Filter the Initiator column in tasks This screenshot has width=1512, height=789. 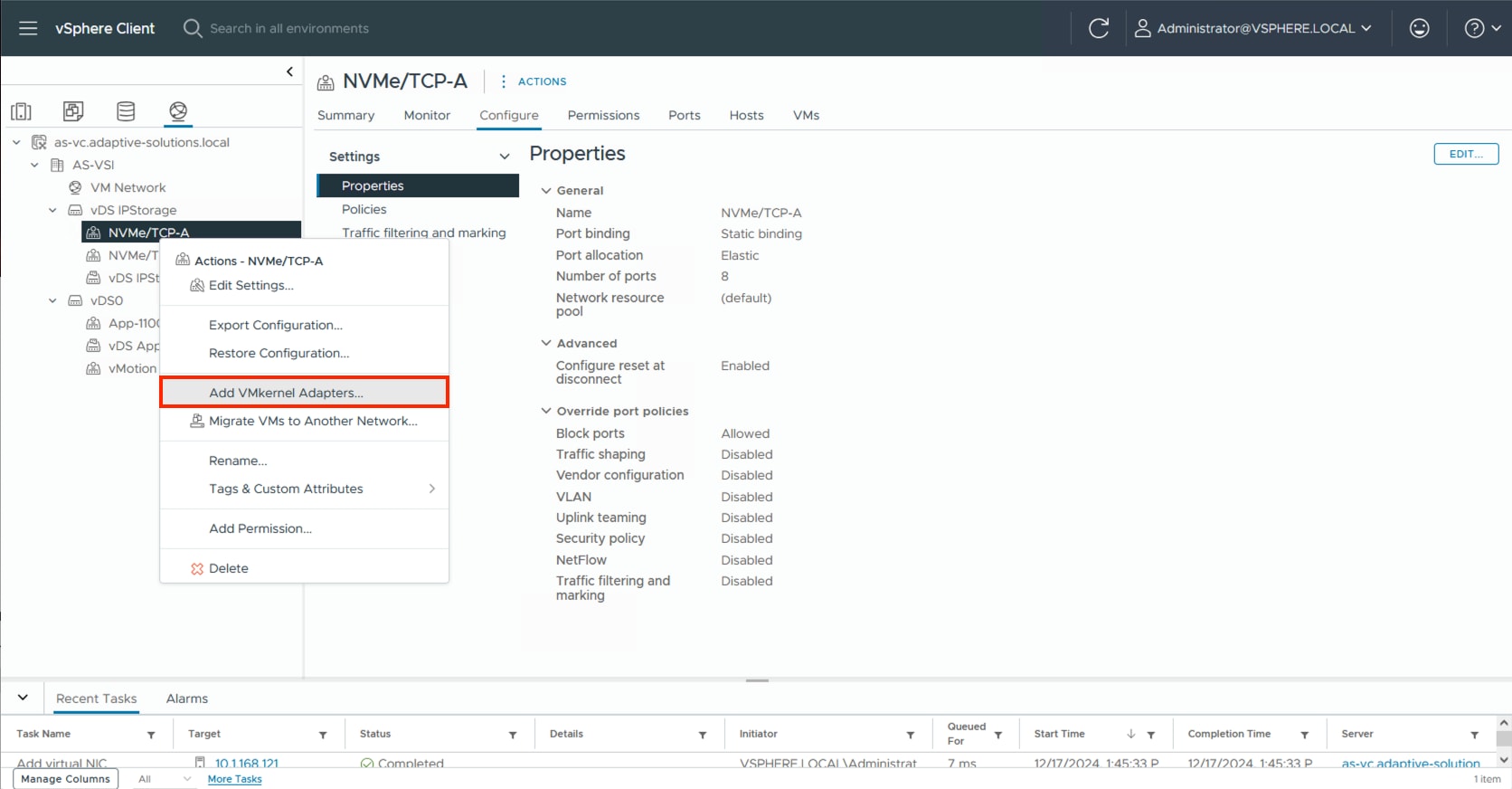tap(911, 735)
